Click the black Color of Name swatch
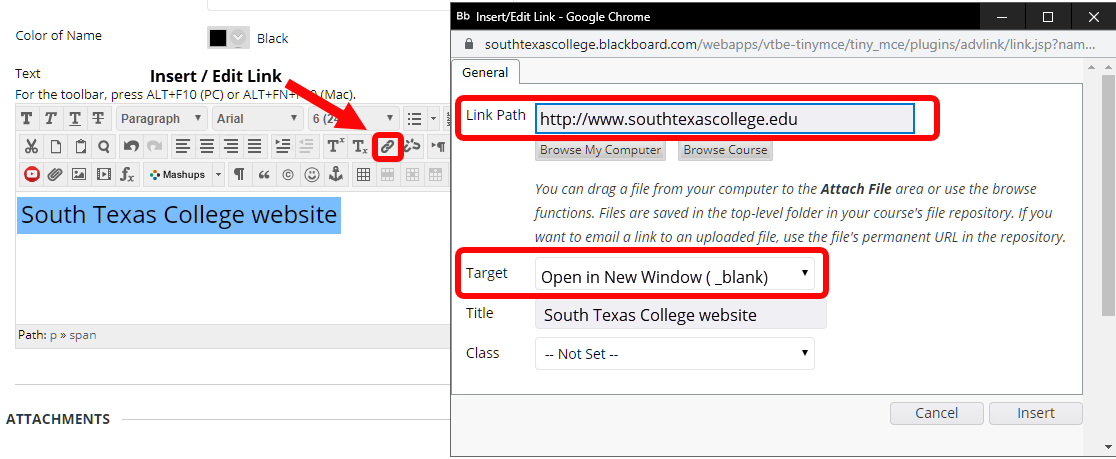This screenshot has width=1116, height=459. tap(218, 38)
